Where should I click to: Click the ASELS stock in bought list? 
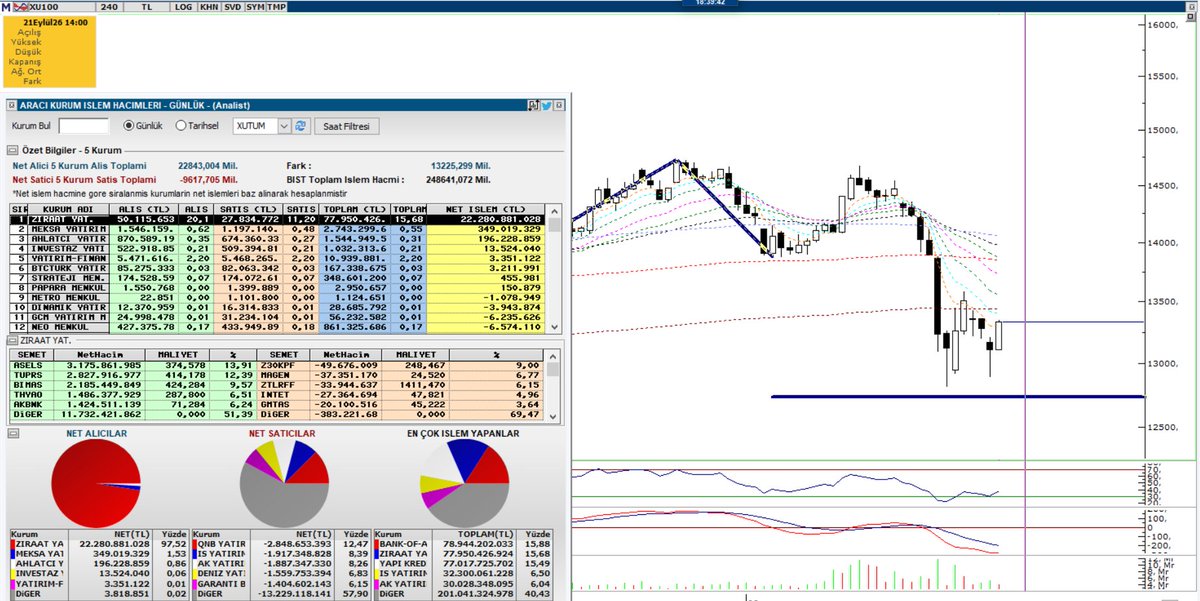tap(133, 367)
